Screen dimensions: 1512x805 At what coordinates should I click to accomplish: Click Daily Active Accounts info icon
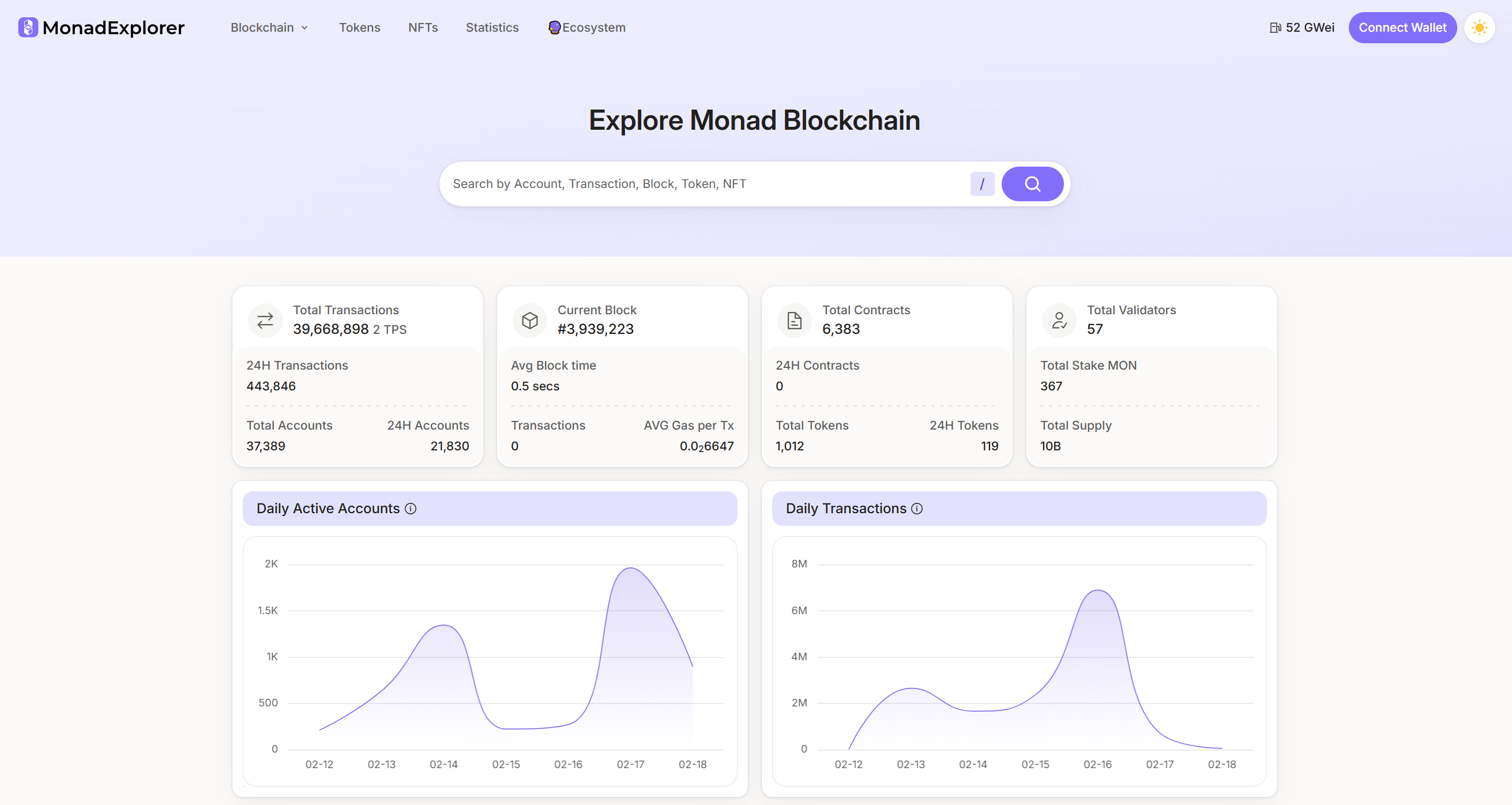tap(411, 509)
